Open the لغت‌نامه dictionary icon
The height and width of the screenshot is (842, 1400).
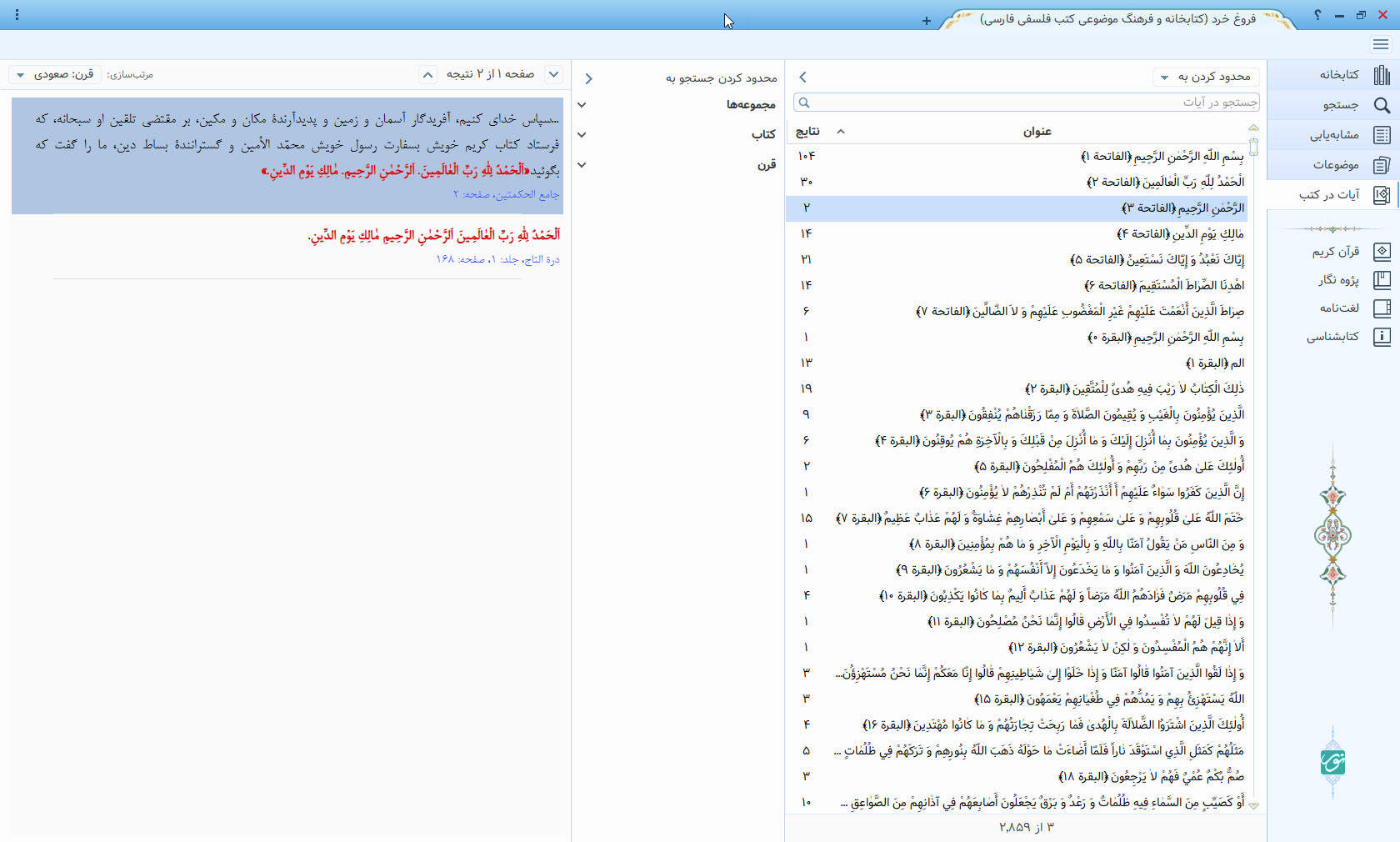click(x=1382, y=308)
